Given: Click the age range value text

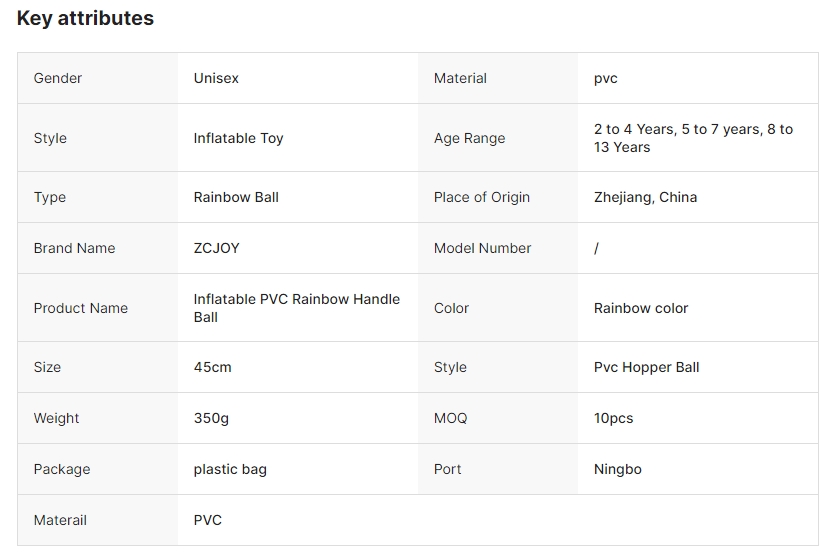Looking at the screenshot, I should click(x=693, y=138).
